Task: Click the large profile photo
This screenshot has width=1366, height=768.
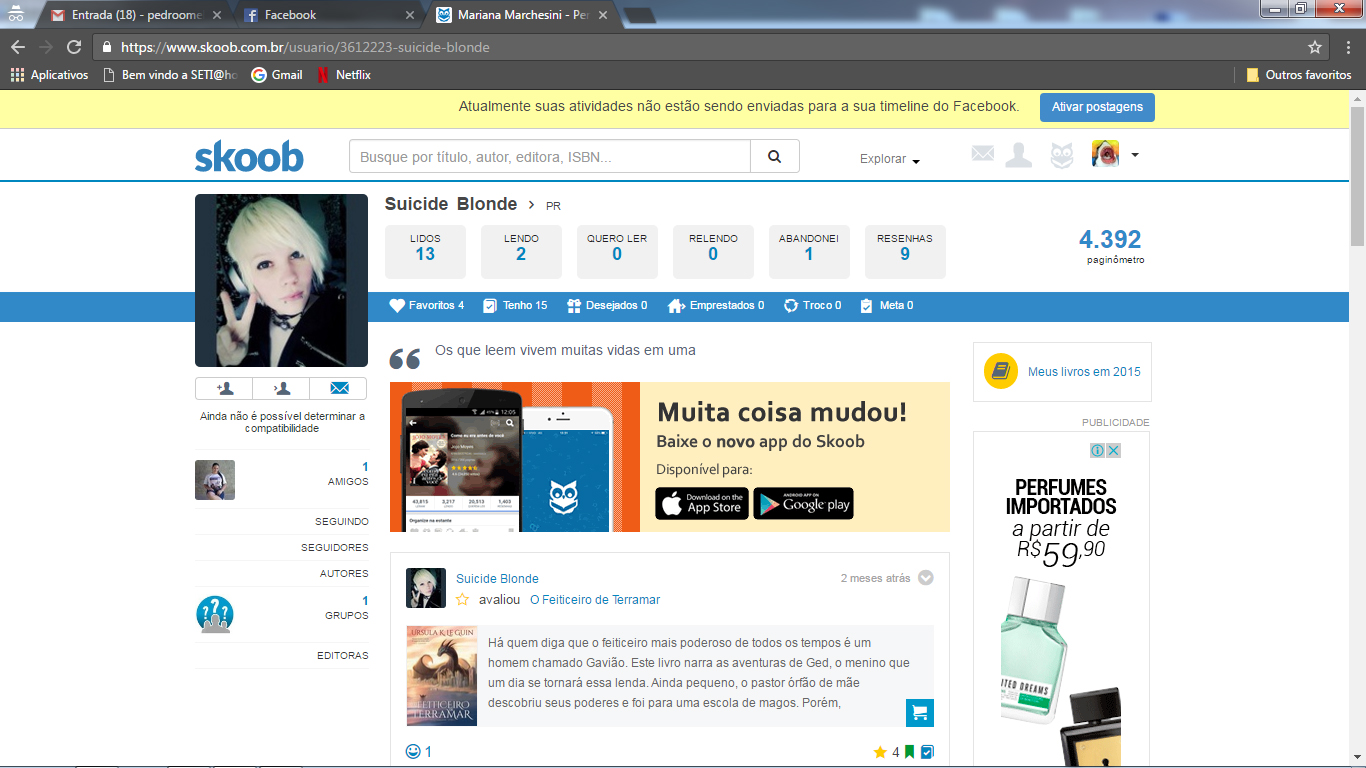Action: pyautogui.click(x=281, y=280)
